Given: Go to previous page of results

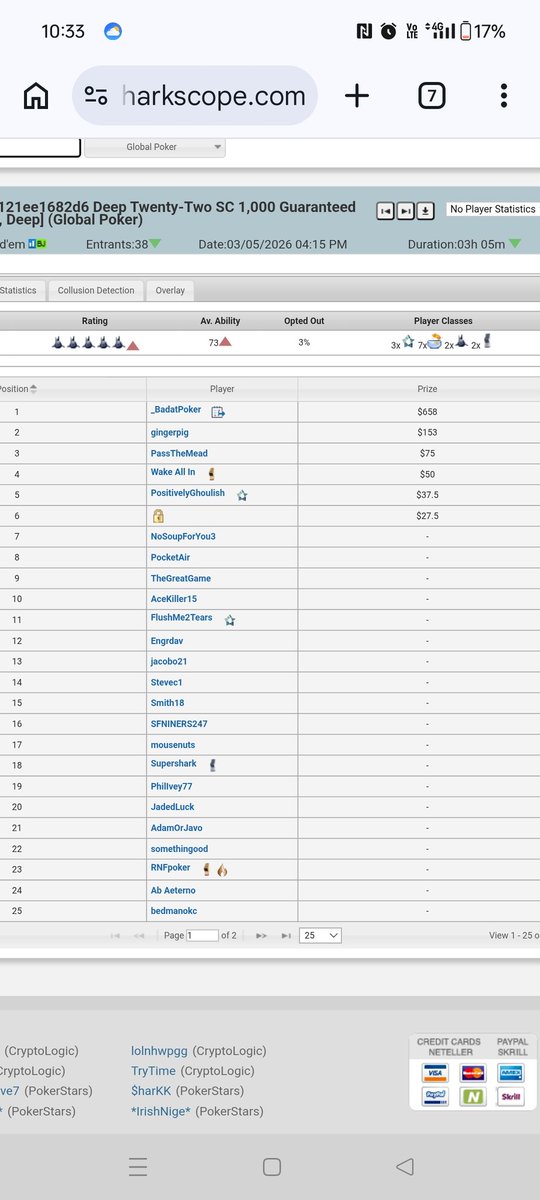Looking at the screenshot, I should pos(139,935).
